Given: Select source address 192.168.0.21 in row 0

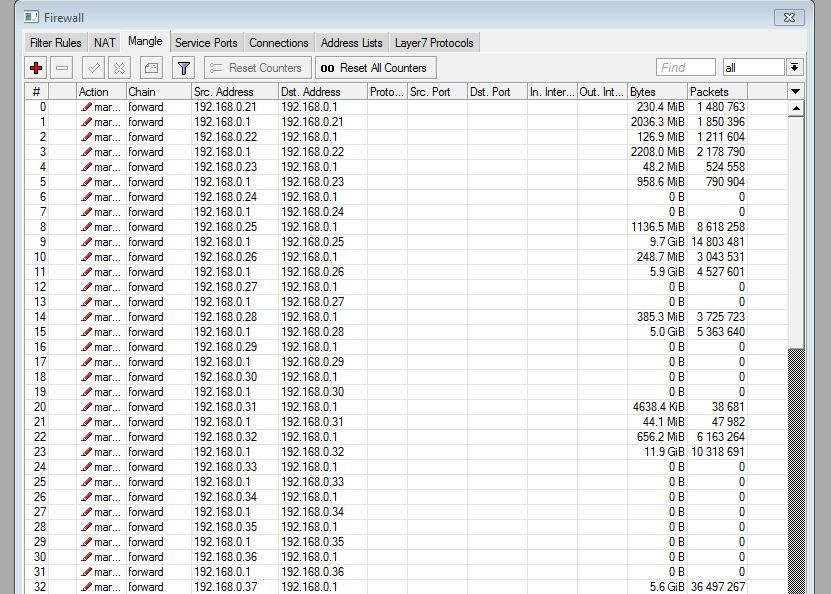Looking at the screenshot, I should tap(225, 107).
